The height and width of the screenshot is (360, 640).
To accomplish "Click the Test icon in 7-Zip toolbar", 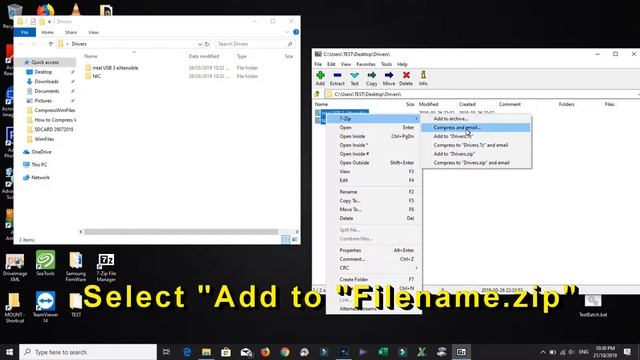I will pyautogui.click(x=354, y=76).
